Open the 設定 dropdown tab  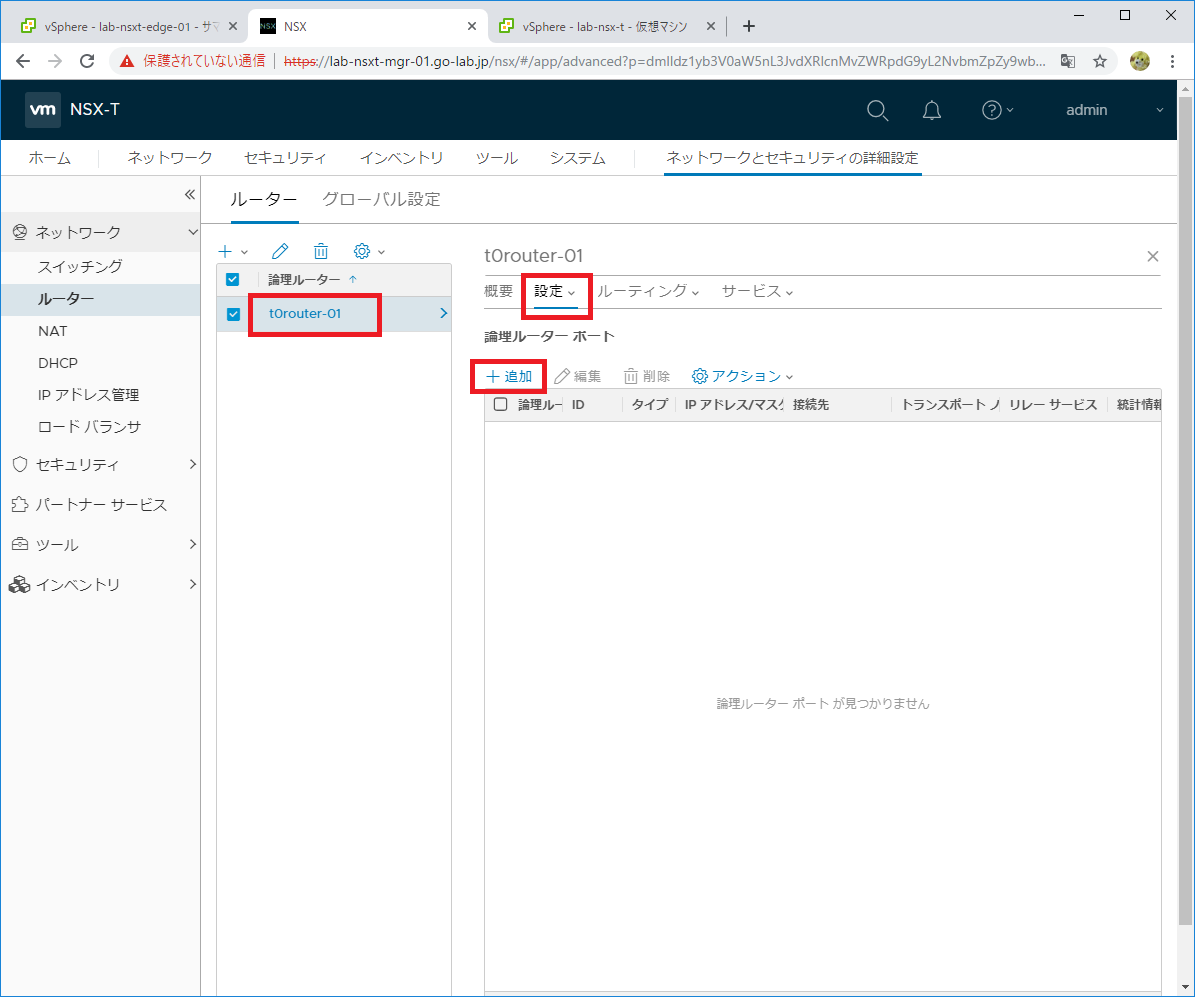[555, 292]
